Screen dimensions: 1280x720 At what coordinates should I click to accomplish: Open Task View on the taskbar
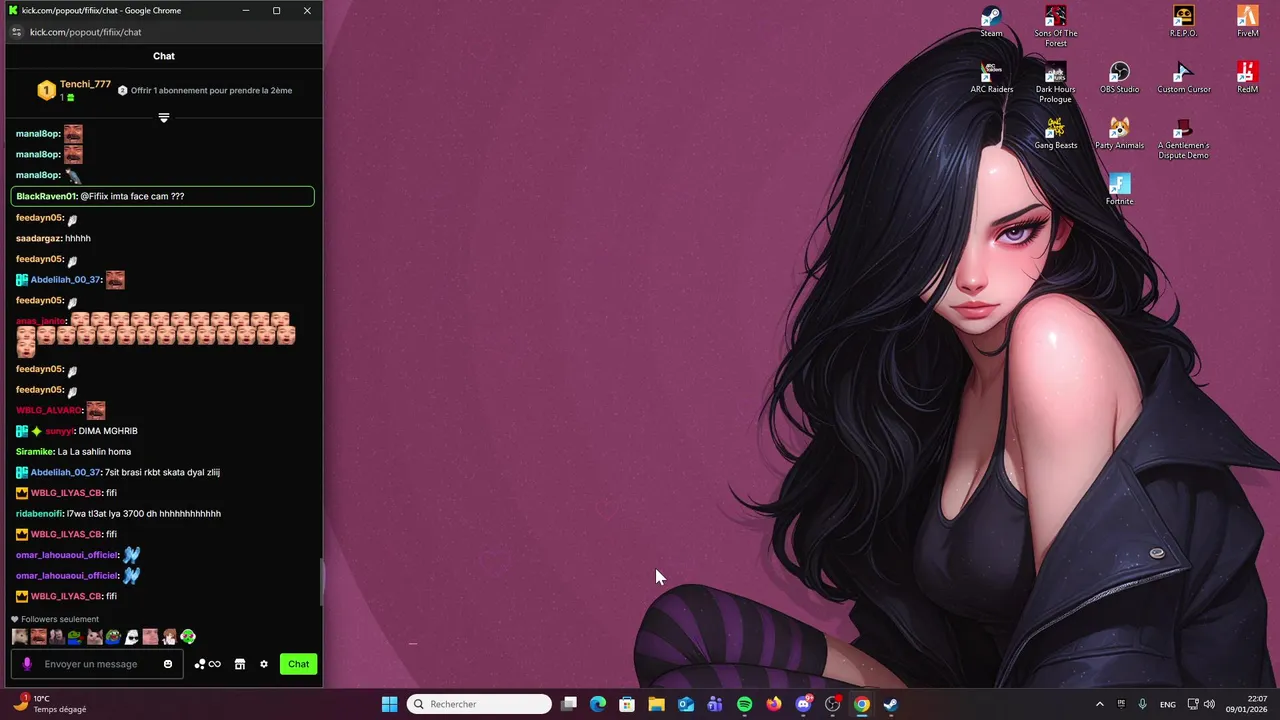[569, 704]
